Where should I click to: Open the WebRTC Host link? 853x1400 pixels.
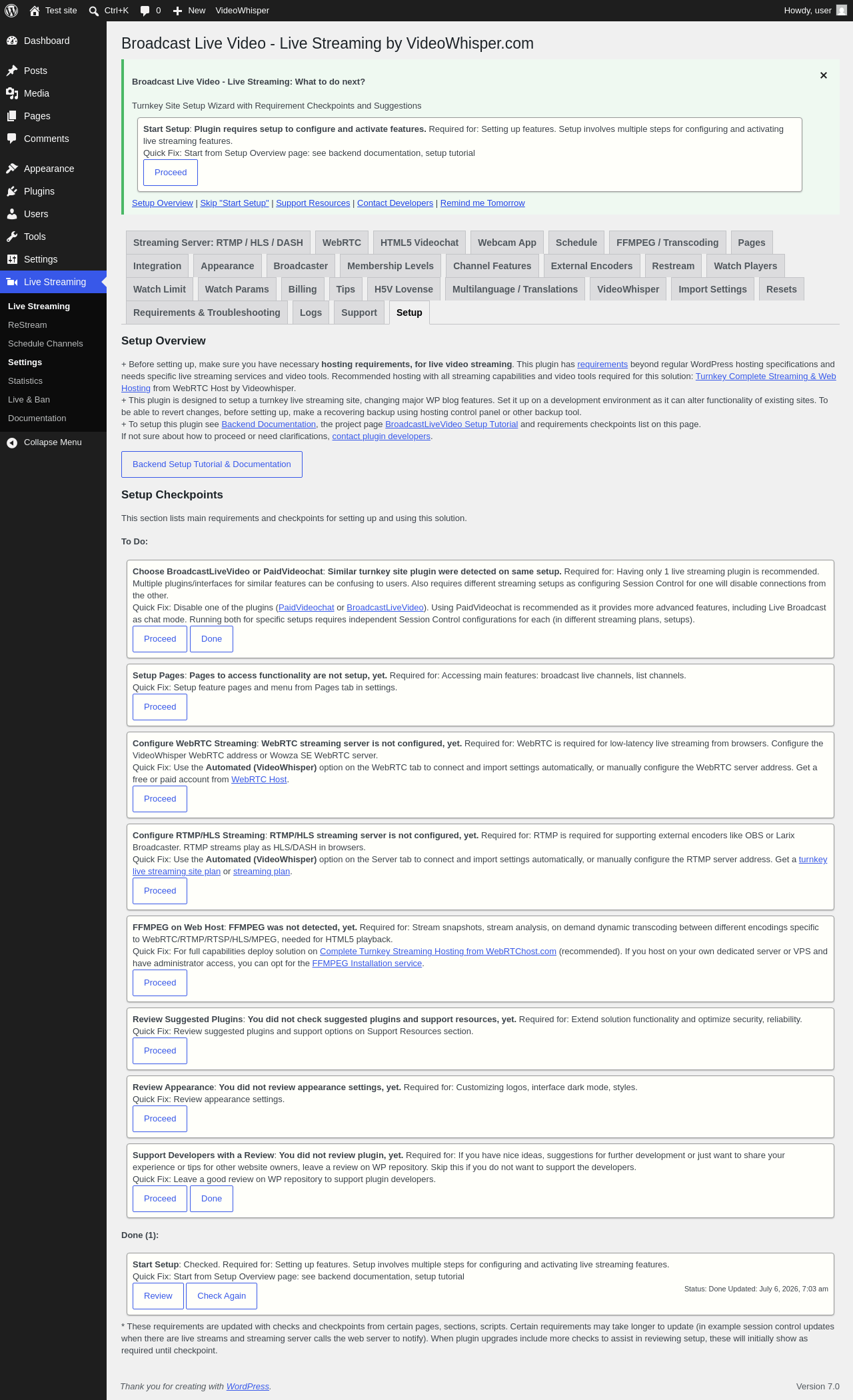pos(259,780)
